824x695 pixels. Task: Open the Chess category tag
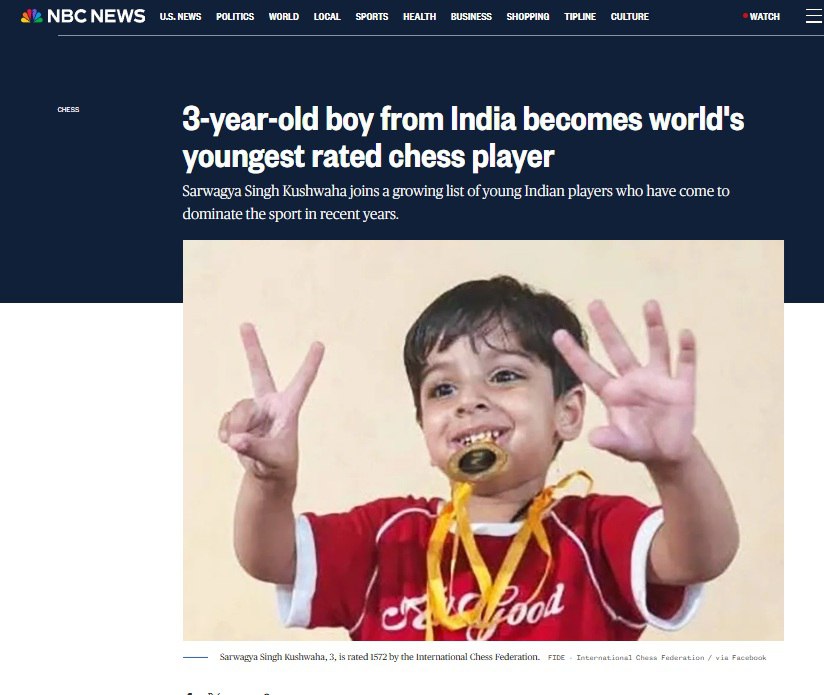pos(68,109)
